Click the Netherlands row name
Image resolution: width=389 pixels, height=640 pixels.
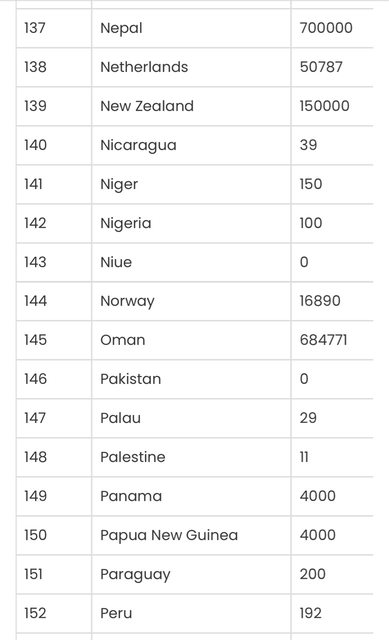(x=144, y=67)
